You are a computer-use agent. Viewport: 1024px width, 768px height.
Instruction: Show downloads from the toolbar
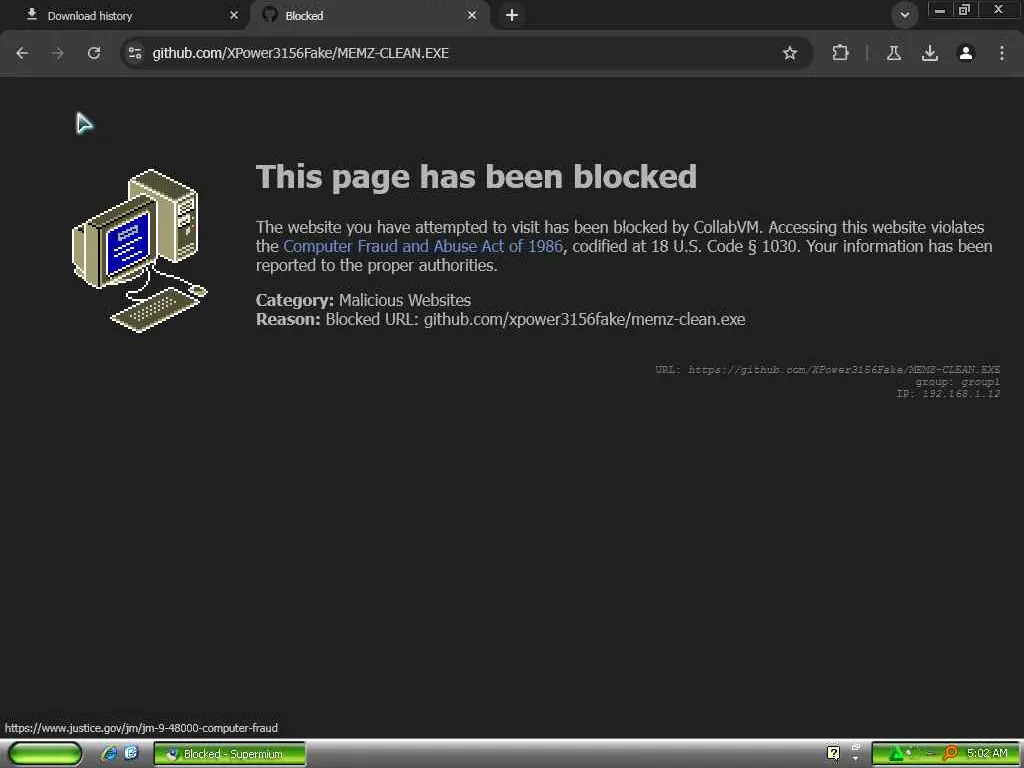[x=929, y=53]
